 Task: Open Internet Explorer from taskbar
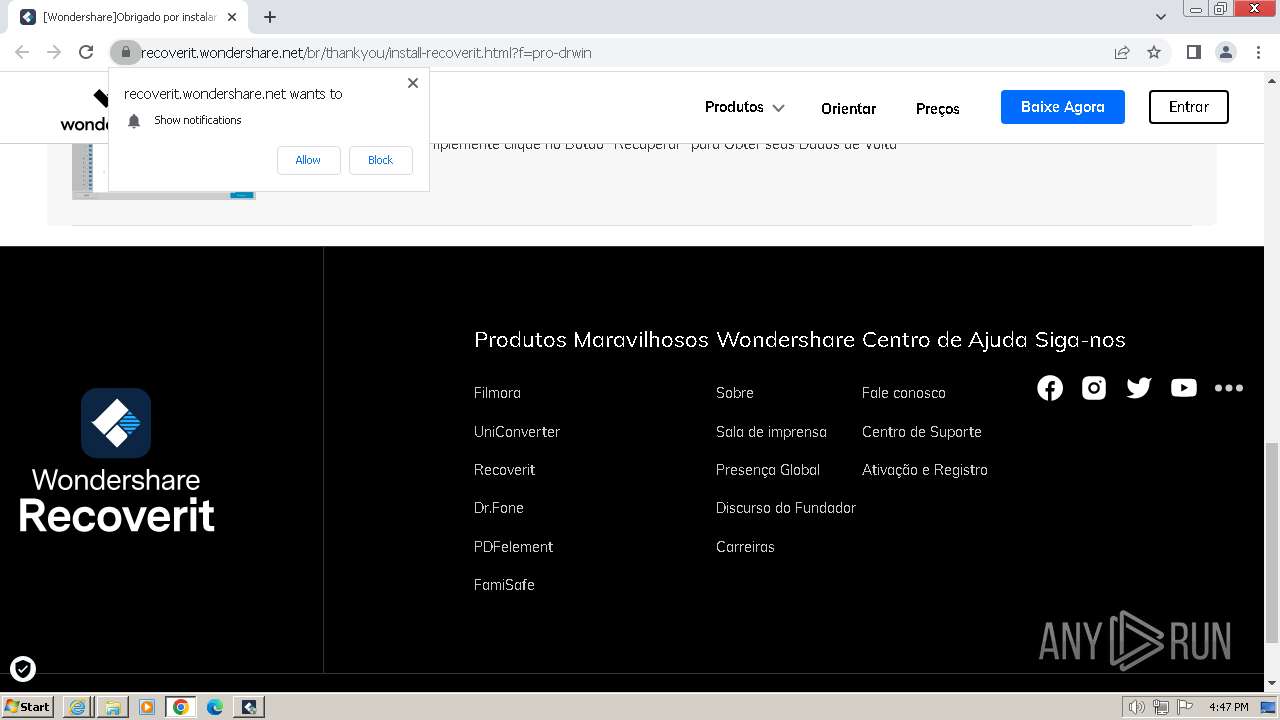tap(78, 707)
